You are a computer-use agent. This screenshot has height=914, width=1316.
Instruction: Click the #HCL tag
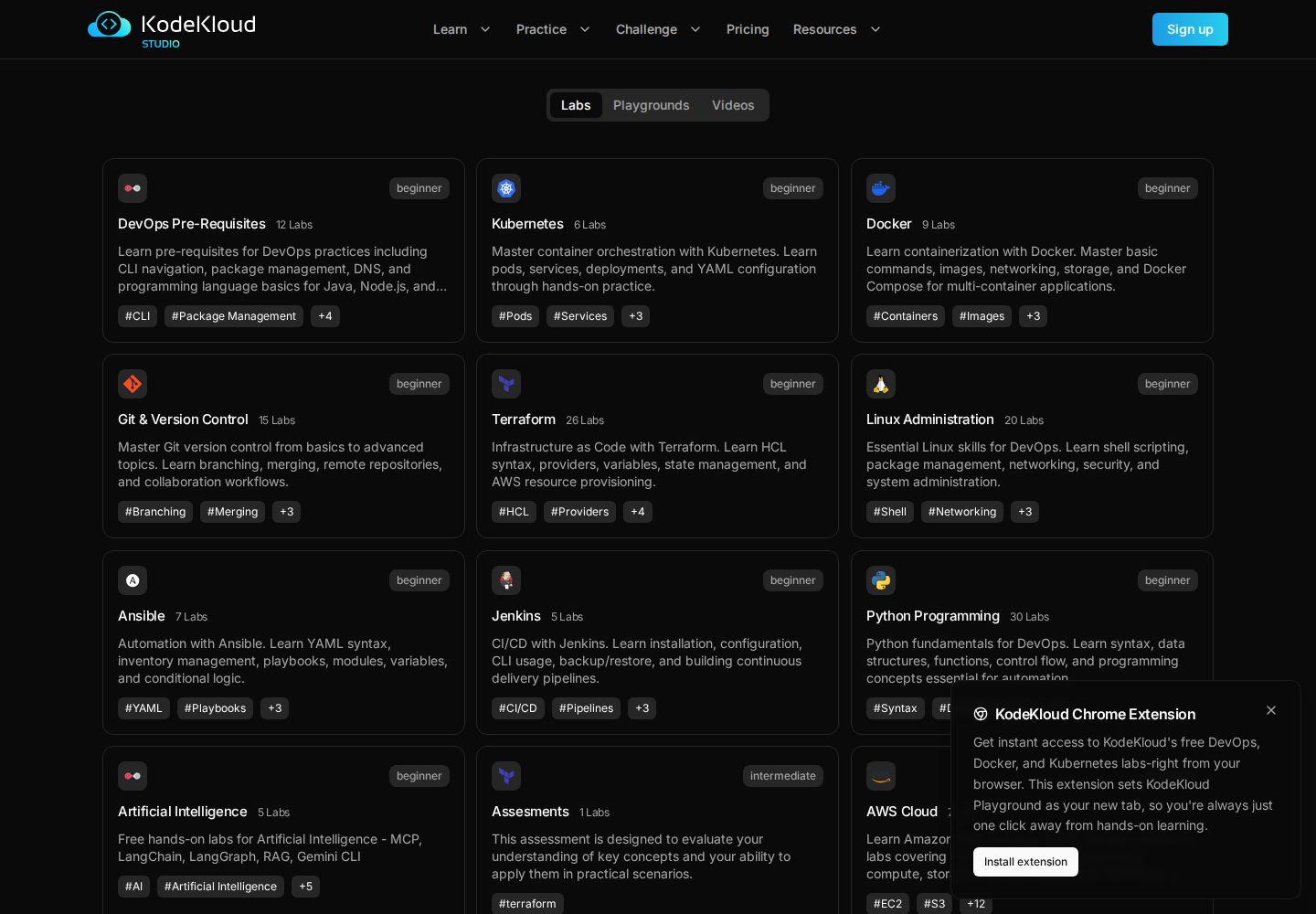(514, 512)
